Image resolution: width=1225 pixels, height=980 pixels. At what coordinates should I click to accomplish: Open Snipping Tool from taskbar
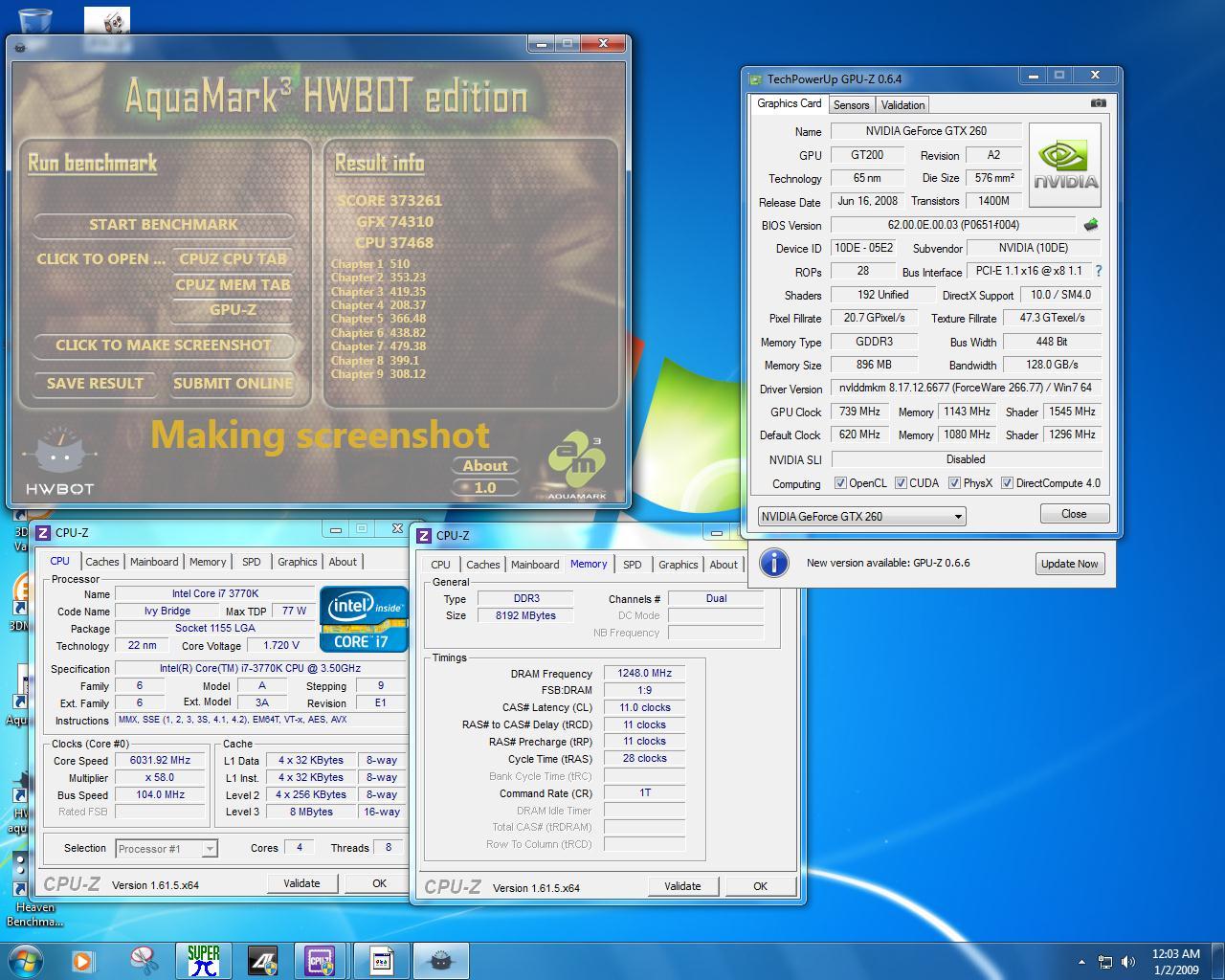(x=144, y=960)
